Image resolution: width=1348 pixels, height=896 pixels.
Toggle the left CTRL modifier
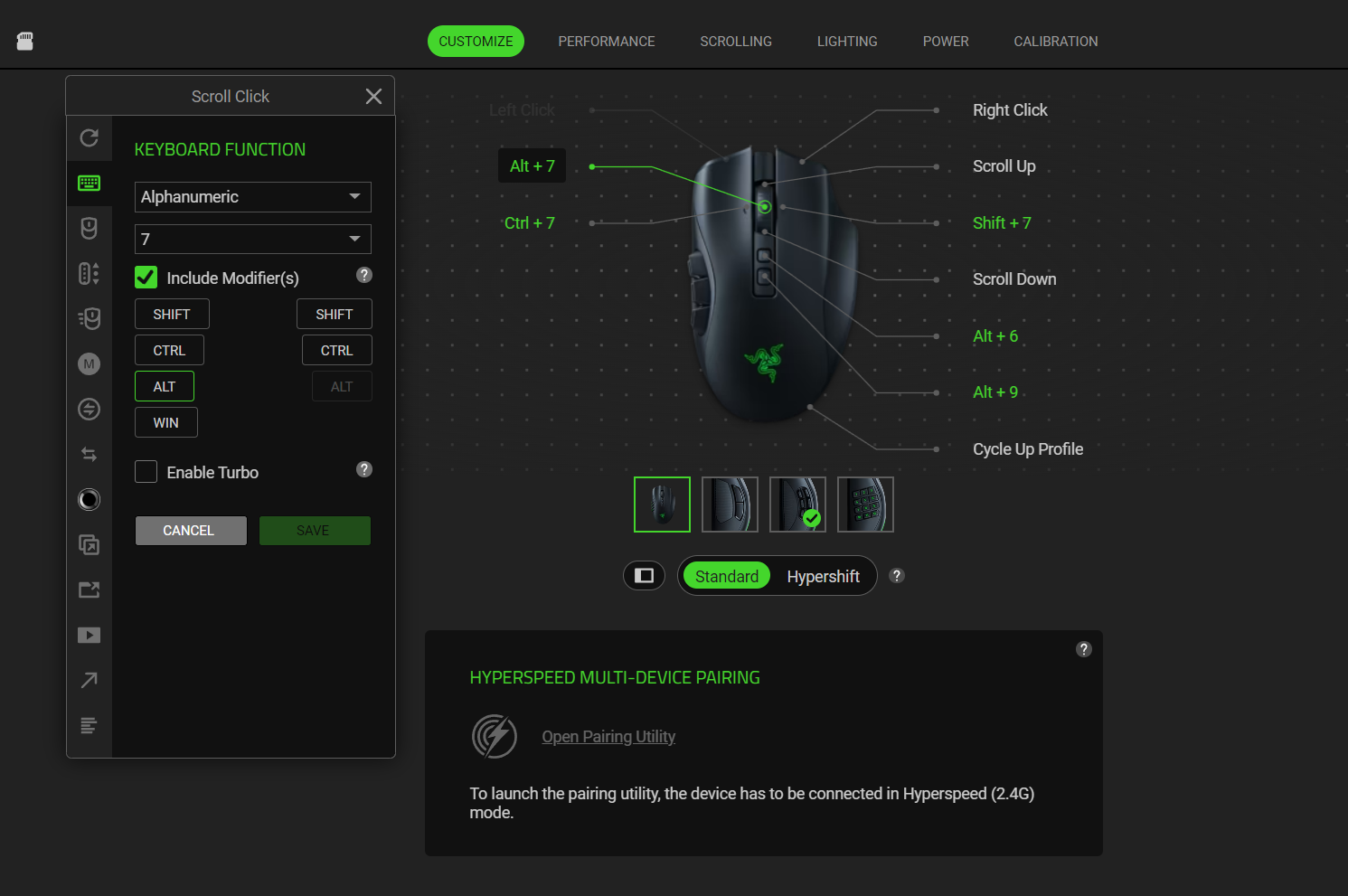tap(169, 350)
